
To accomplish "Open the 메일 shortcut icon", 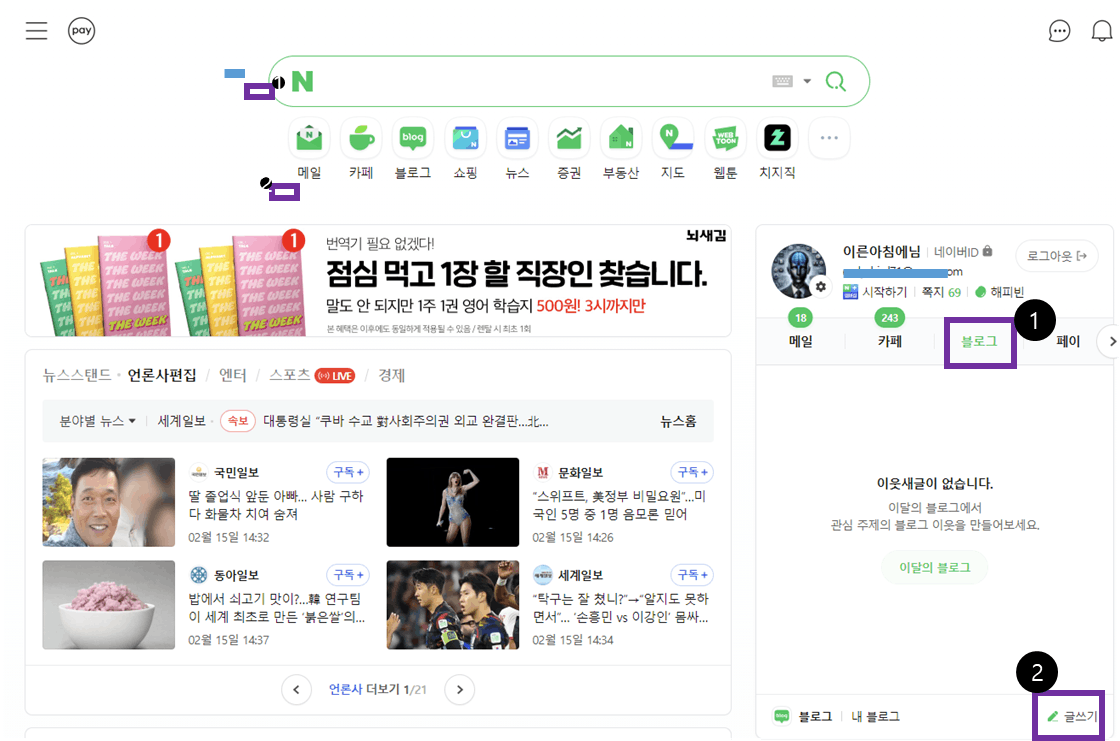I will pyautogui.click(x=309, y=139).
